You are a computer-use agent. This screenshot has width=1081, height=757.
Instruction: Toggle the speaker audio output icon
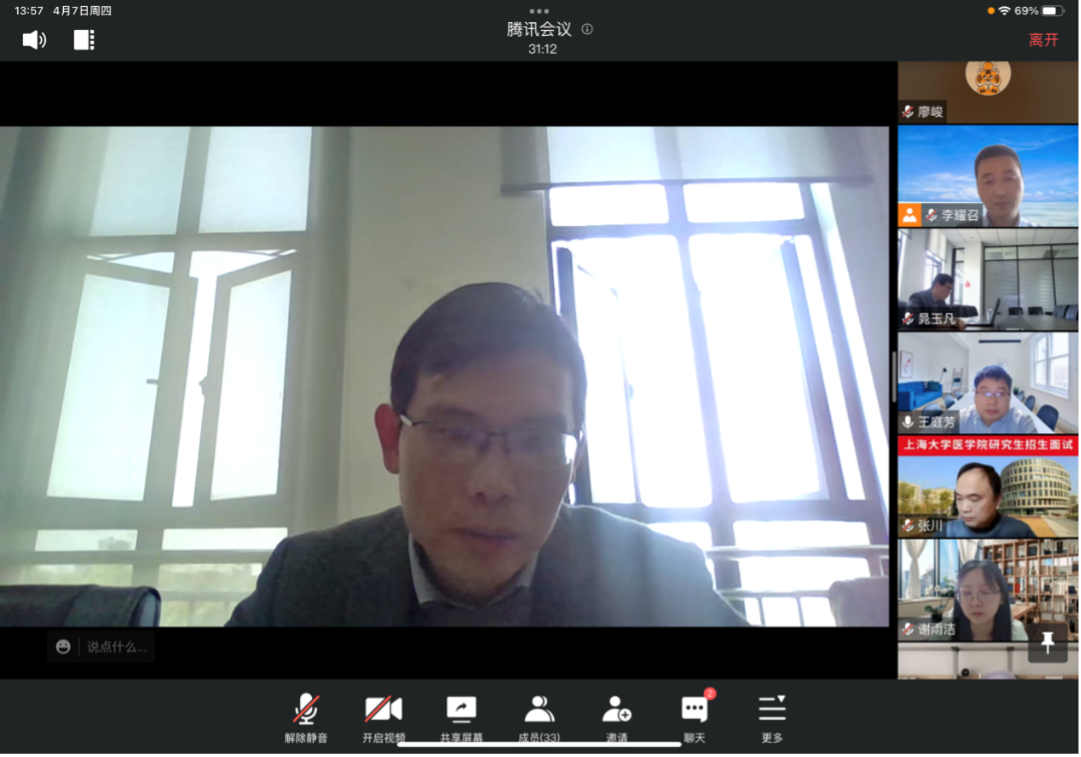coord(34,40)
